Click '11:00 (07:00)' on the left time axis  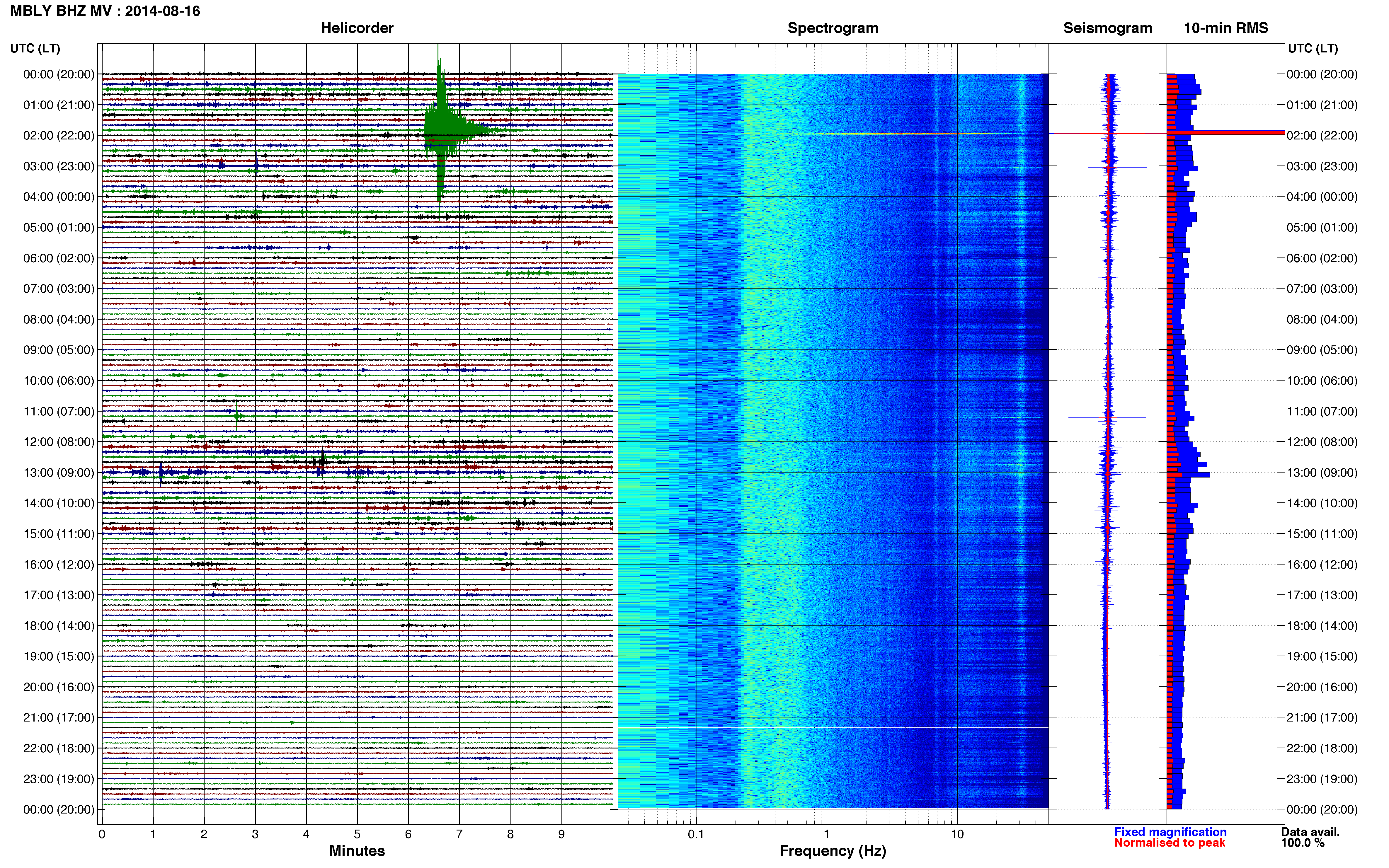(x=59, y=411)
